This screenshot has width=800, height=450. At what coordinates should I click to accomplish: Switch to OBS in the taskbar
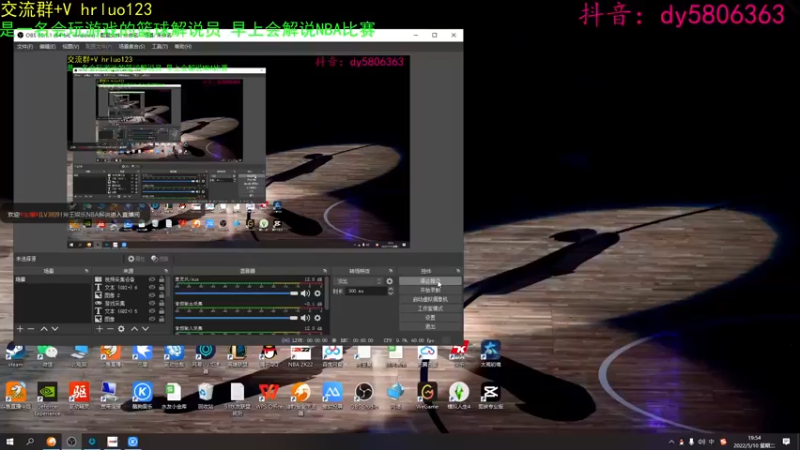[71, 441]
